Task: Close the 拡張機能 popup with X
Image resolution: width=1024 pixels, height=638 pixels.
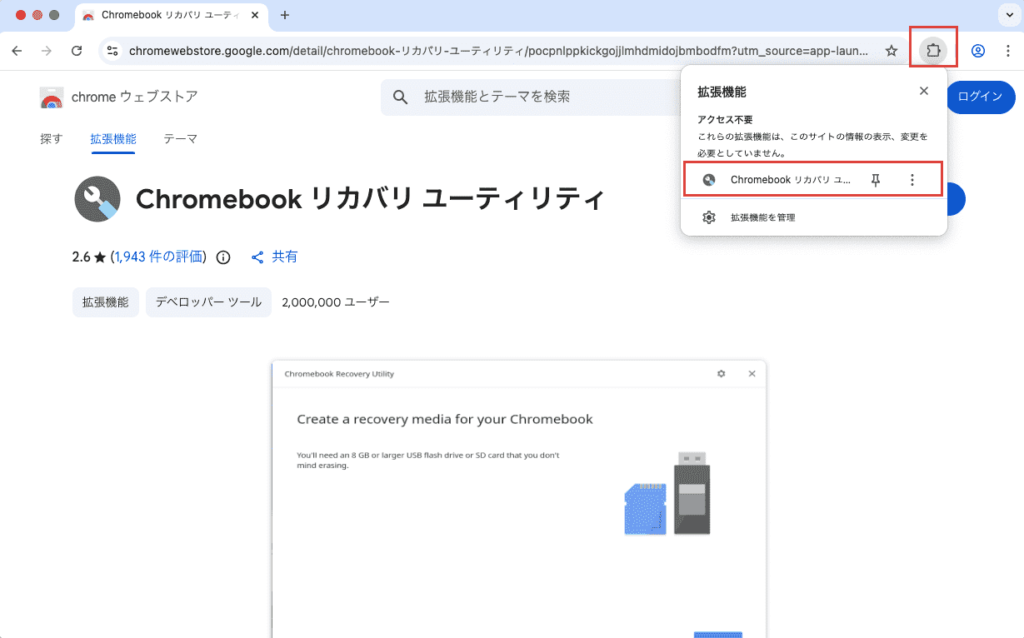Action: [923, 91]
